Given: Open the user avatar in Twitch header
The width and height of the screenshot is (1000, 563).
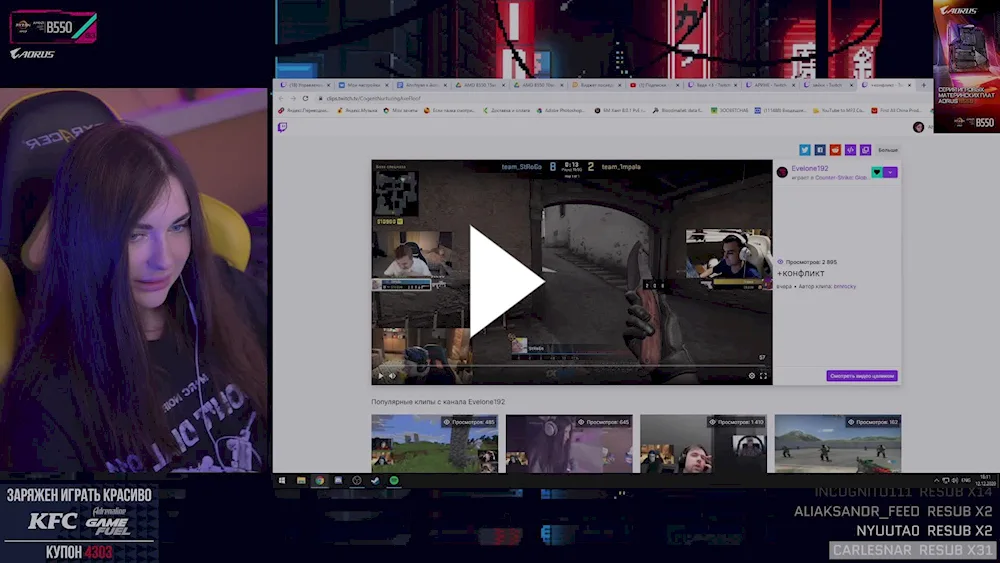Looking at the screenshot, I should tap(918, 128).
